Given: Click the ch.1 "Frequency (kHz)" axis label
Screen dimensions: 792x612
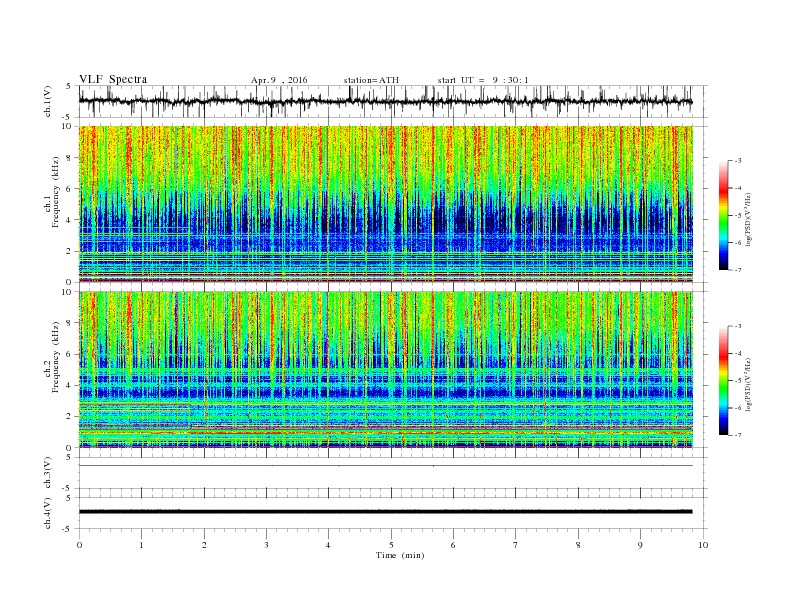Looking at the screenshot, I should click(x=56, y=192).
